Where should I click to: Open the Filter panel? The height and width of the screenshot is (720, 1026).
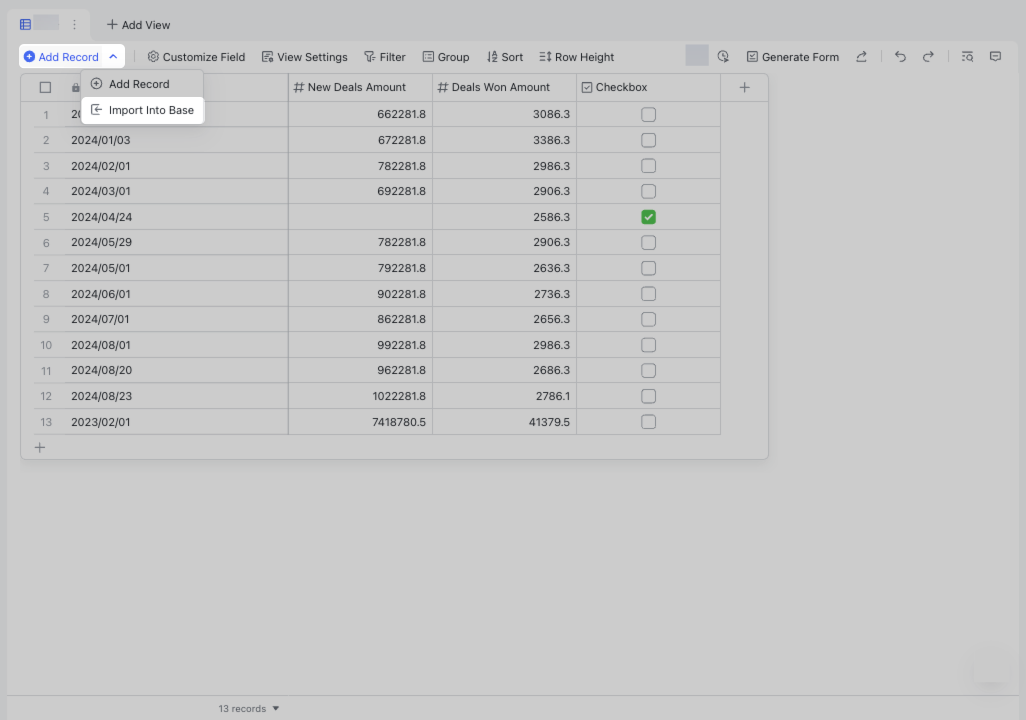385,57
